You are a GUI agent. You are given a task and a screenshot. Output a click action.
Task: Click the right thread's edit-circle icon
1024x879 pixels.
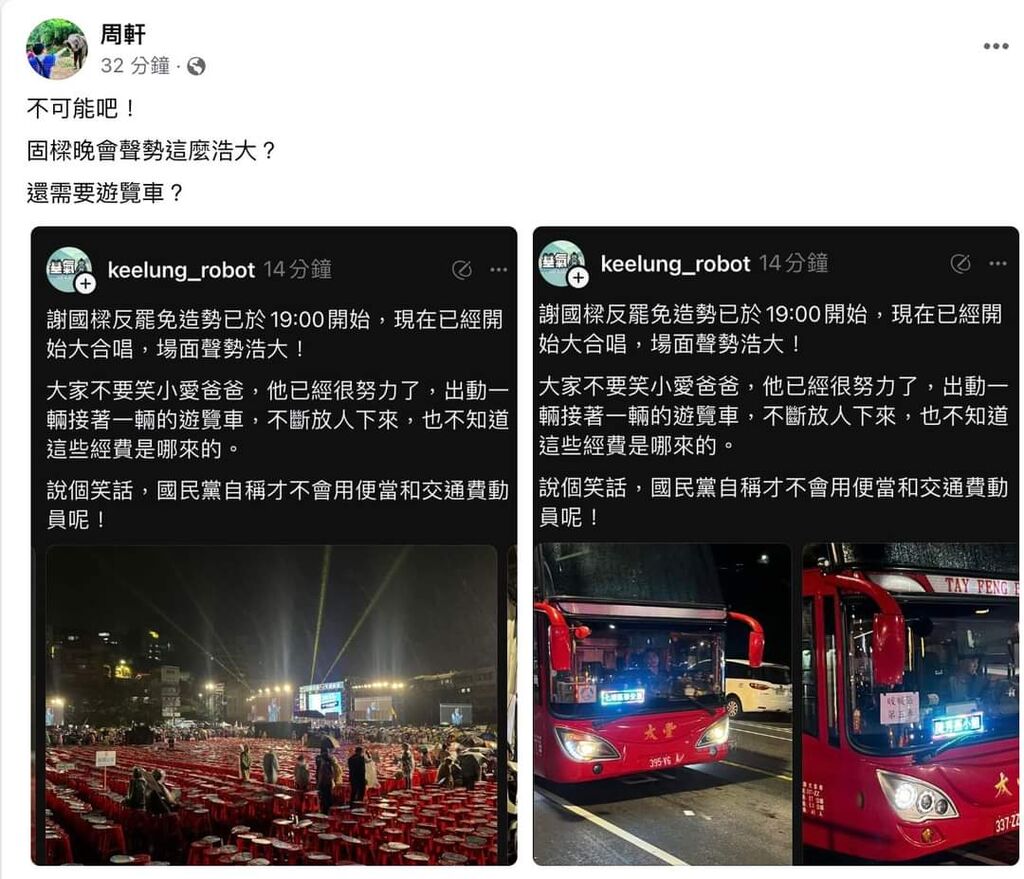(960, 264)
